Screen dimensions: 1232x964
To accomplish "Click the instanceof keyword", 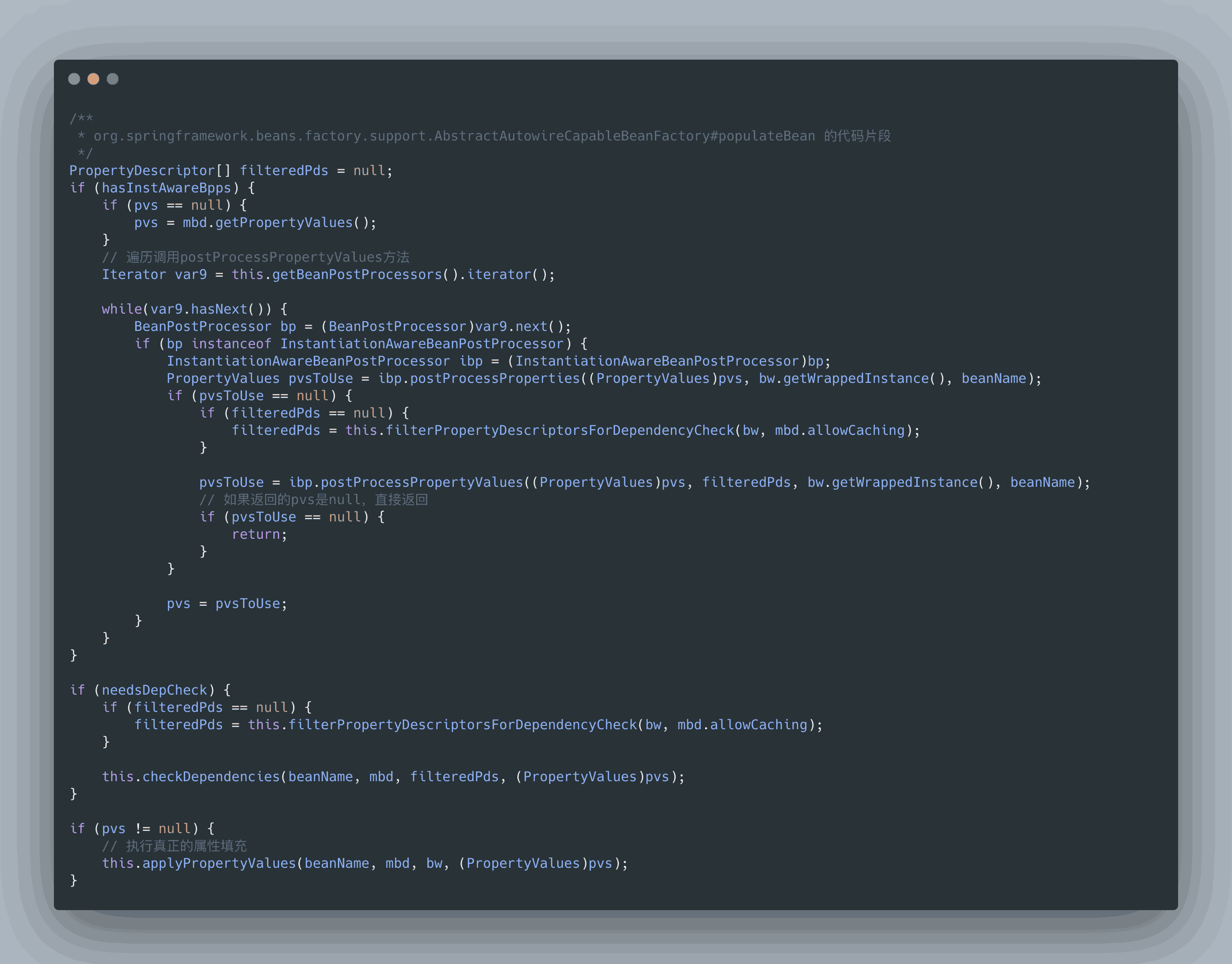I will tap(231, 344).
